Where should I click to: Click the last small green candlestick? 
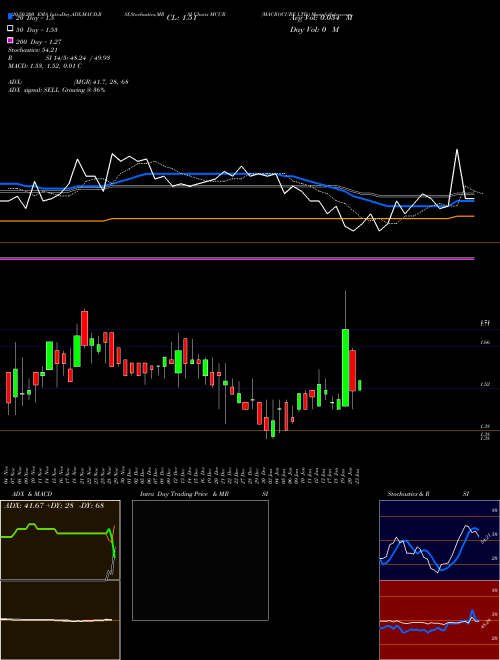click(359, 385)
